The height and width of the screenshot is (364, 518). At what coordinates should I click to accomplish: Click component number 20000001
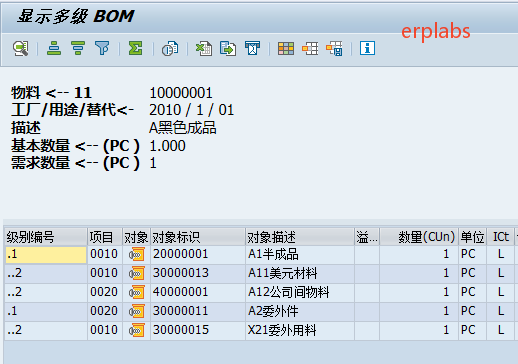180,254
